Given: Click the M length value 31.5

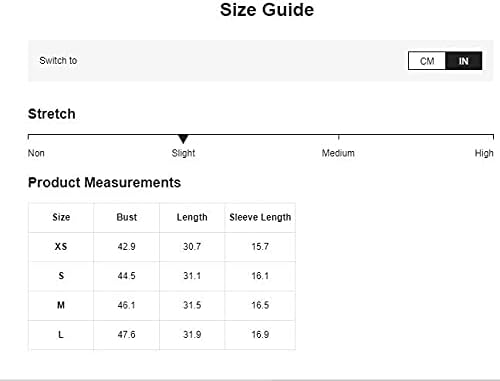Looking at the screenshot, I should pyautogui.click(x=192, y=305).
